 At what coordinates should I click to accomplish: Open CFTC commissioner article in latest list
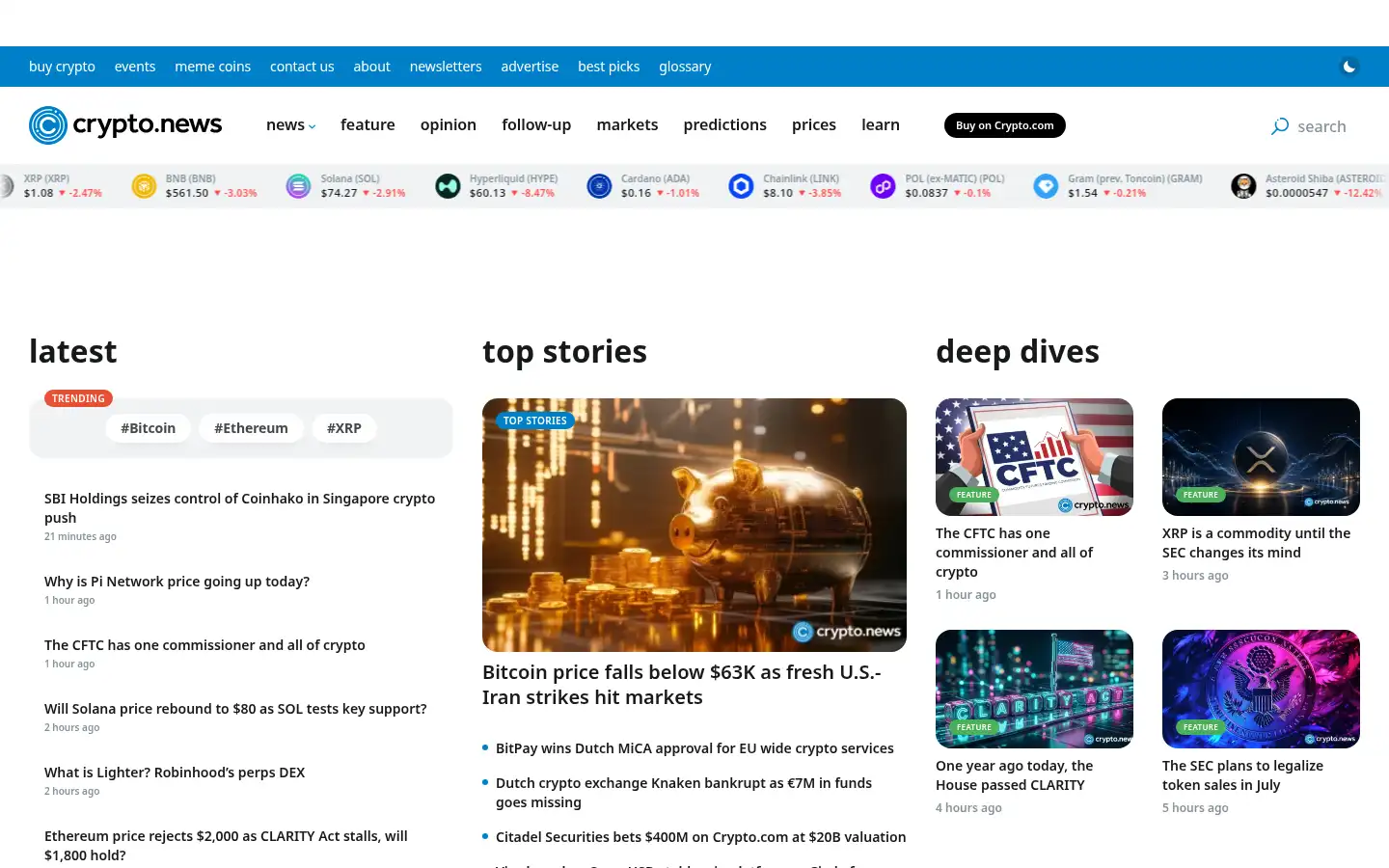point(204,645)
